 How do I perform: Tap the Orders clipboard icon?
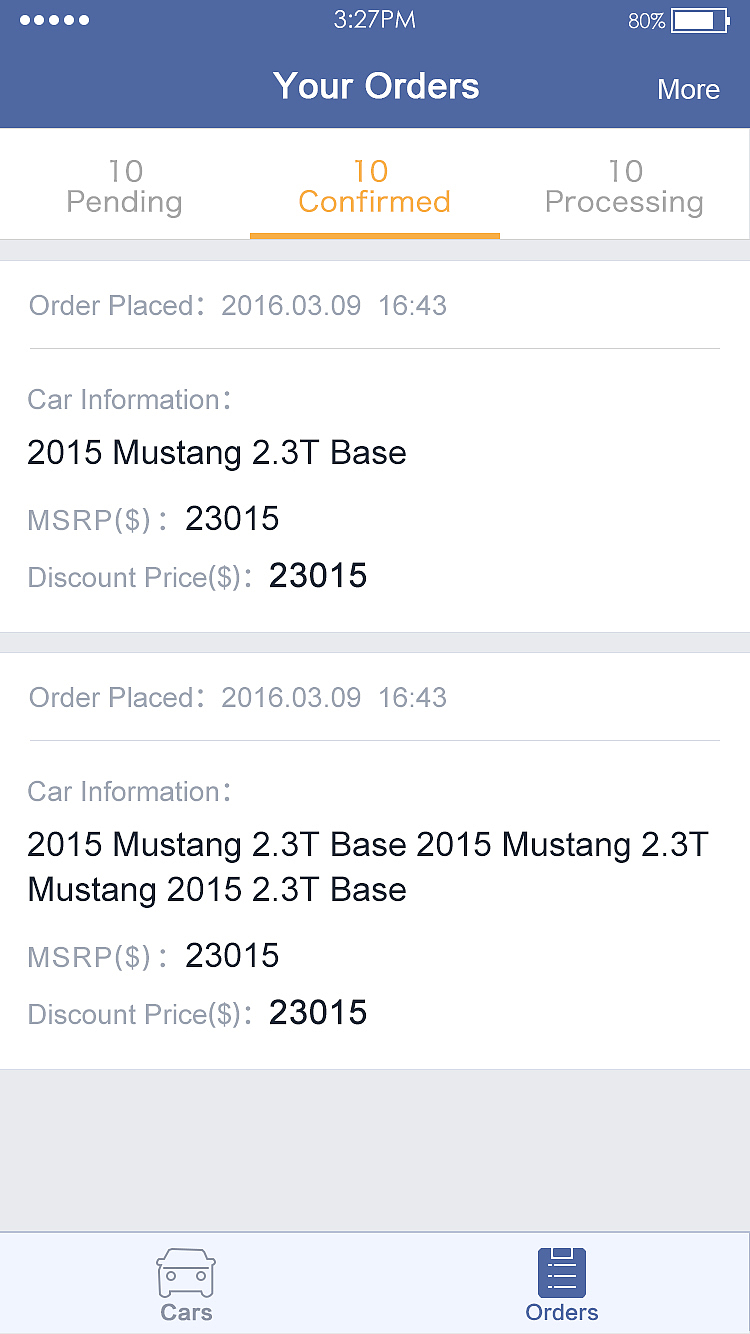(x=562, y=1273)
